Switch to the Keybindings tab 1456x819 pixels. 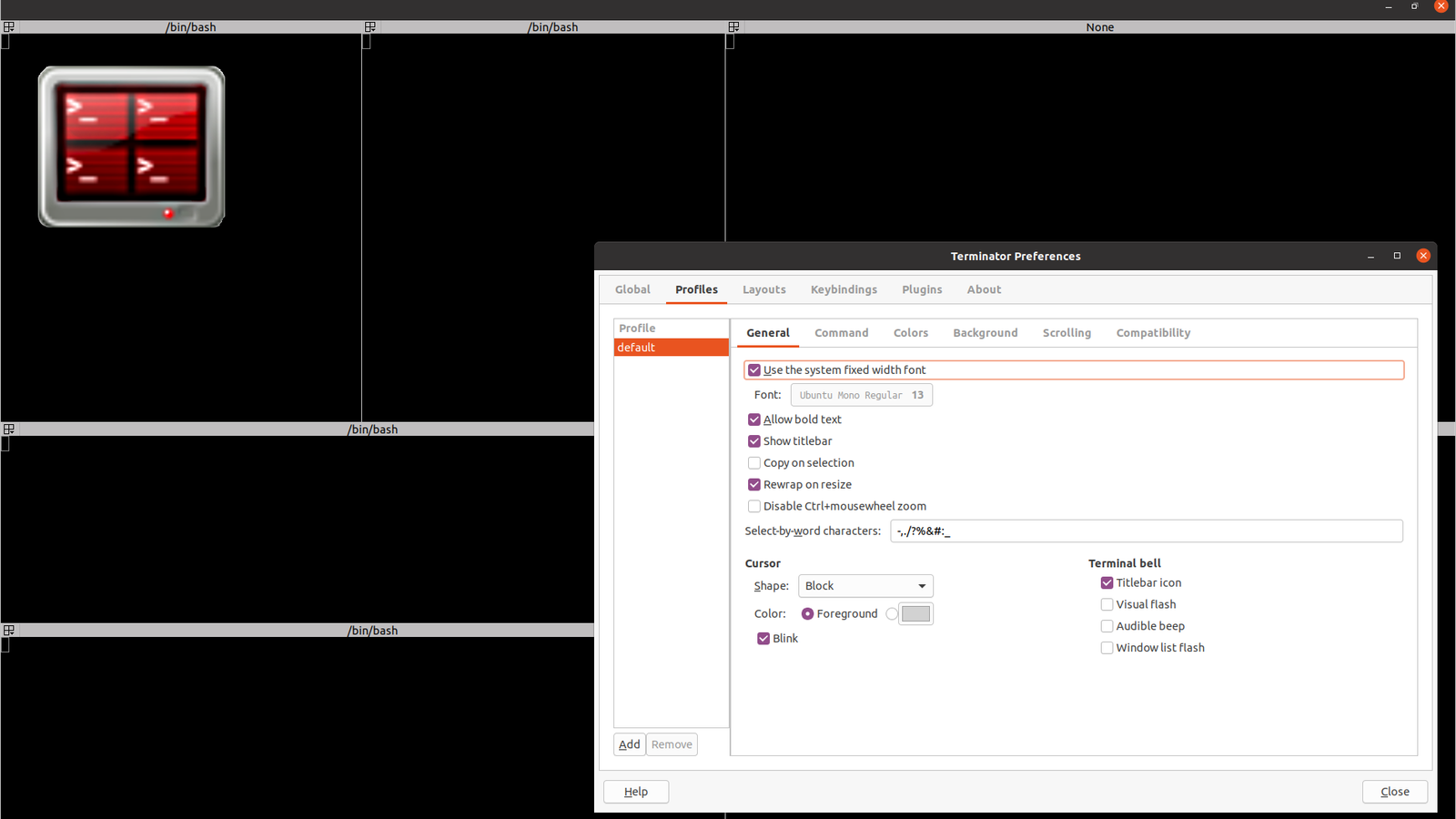(x=844, y=289)
